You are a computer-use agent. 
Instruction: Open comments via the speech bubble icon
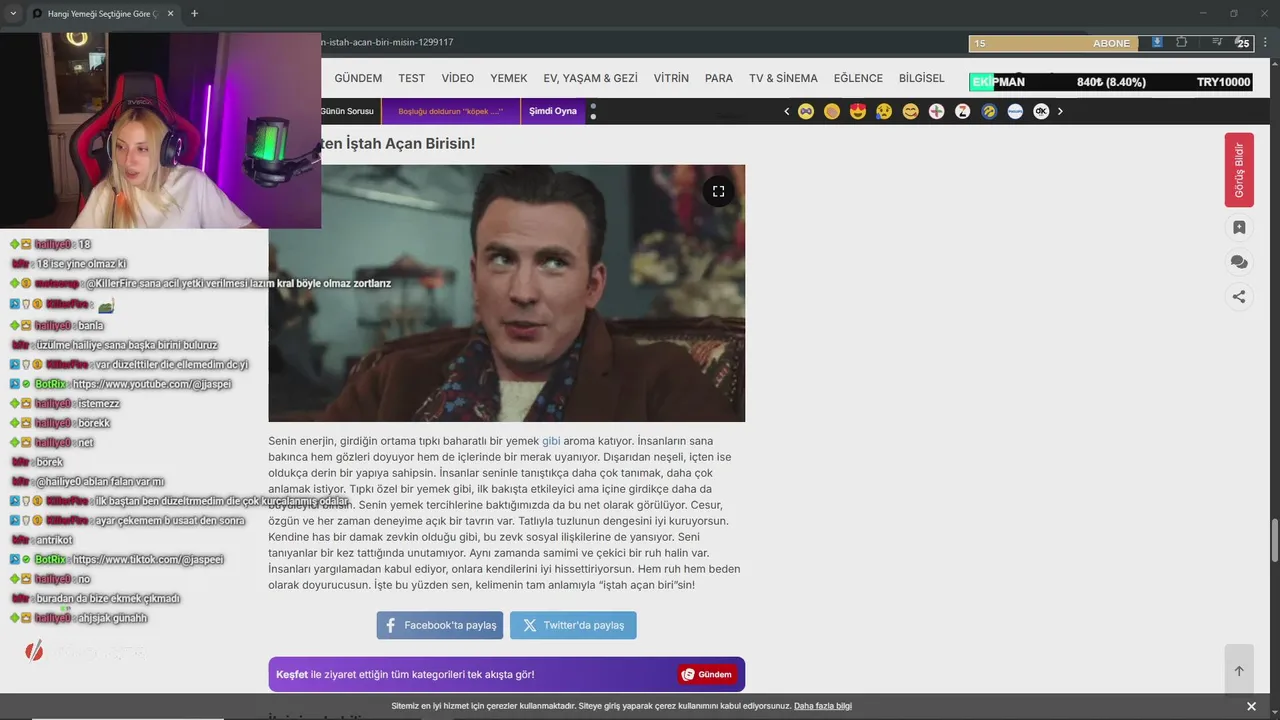tap(1239, 262)
